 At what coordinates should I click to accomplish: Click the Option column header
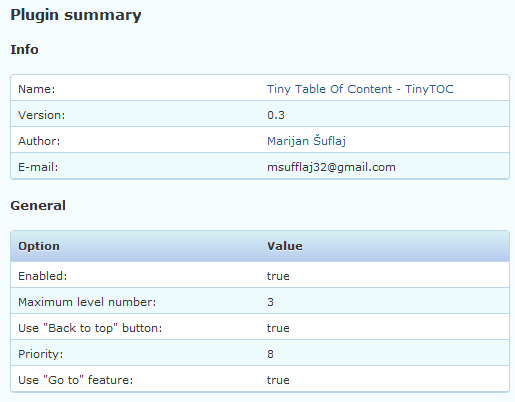click(39, 246)
